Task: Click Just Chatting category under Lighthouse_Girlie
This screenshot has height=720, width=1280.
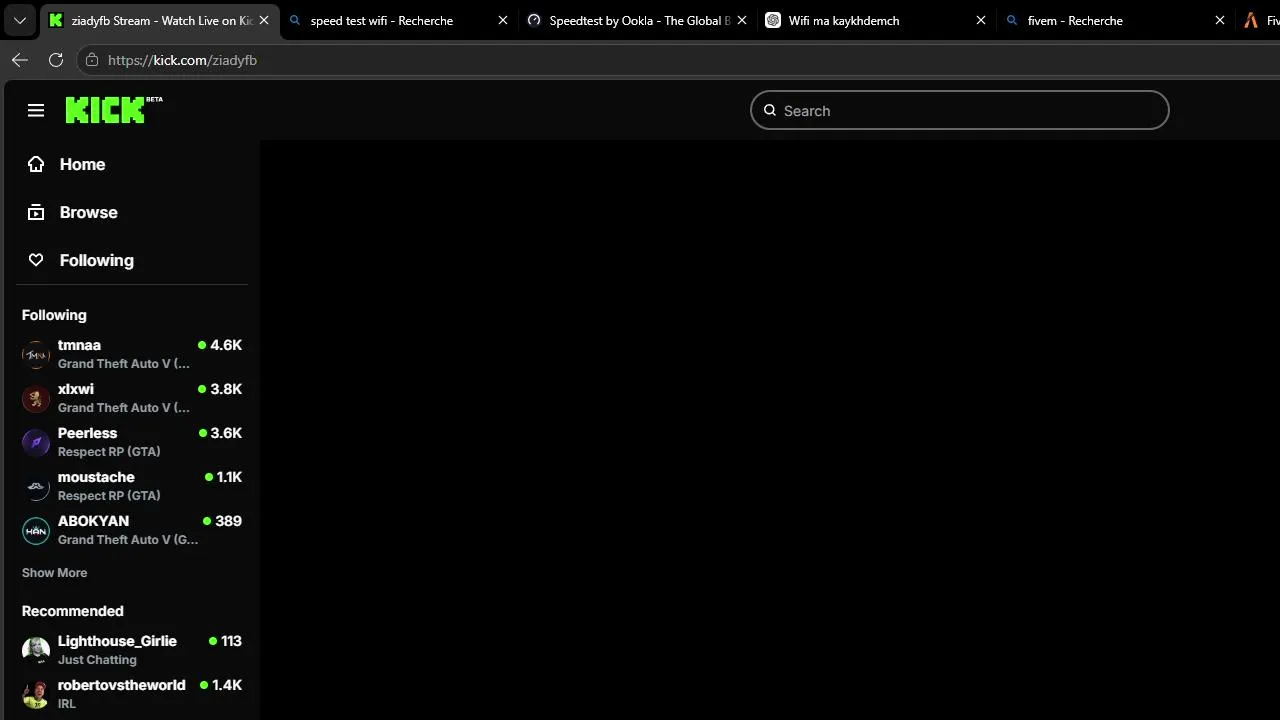Action: tap(97, 660)
